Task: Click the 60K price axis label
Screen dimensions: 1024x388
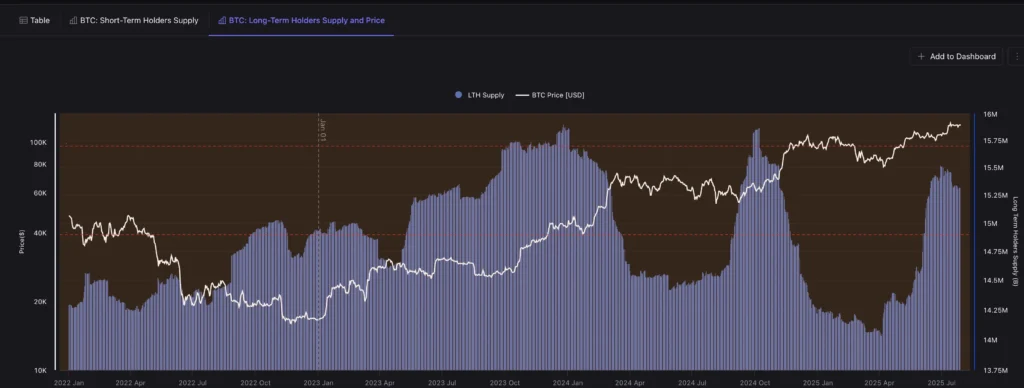Action: 40,193
